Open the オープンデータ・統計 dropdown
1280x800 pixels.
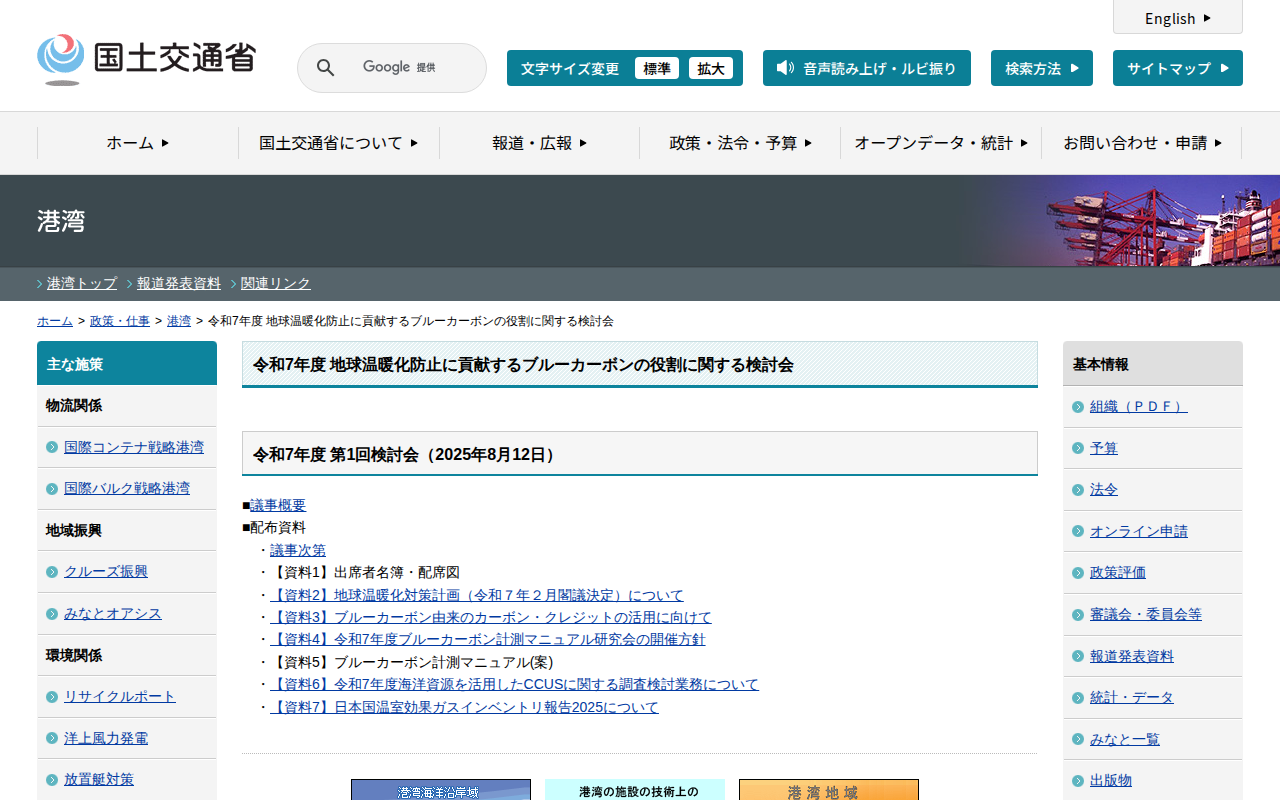point(940,143)
